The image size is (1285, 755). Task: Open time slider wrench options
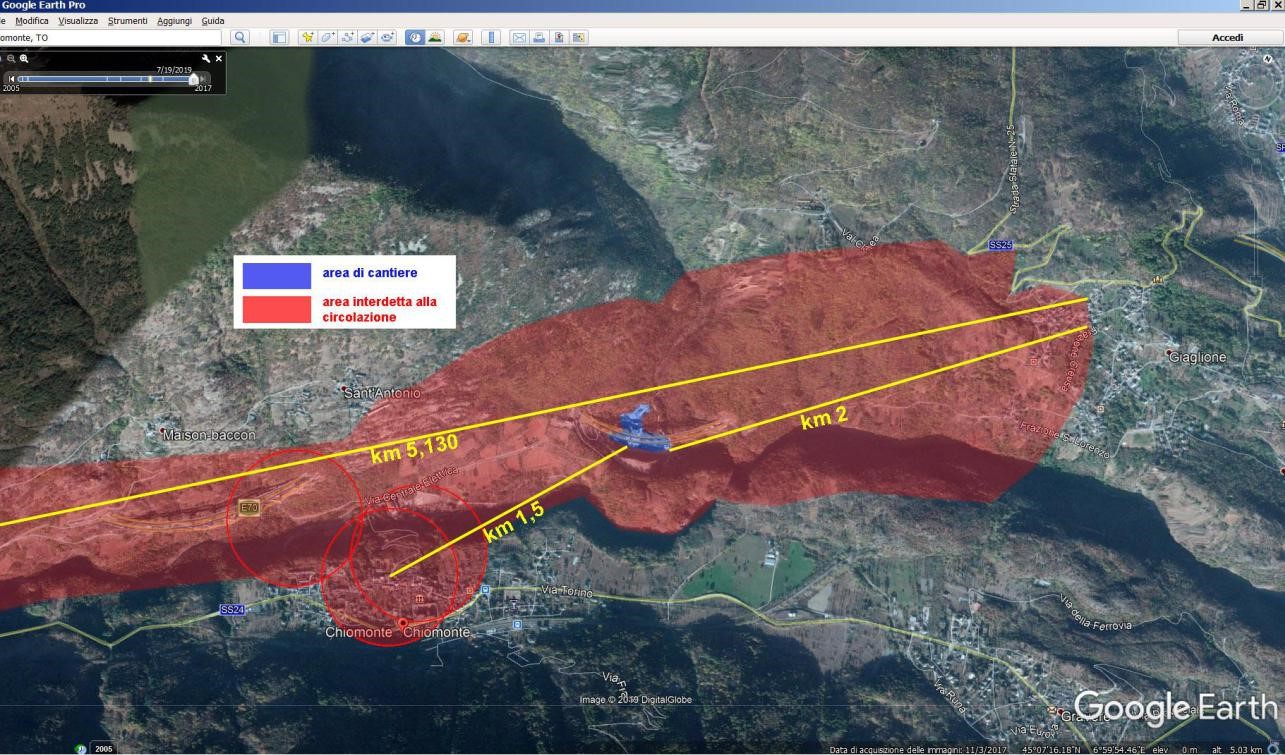(x=206, y=59)
